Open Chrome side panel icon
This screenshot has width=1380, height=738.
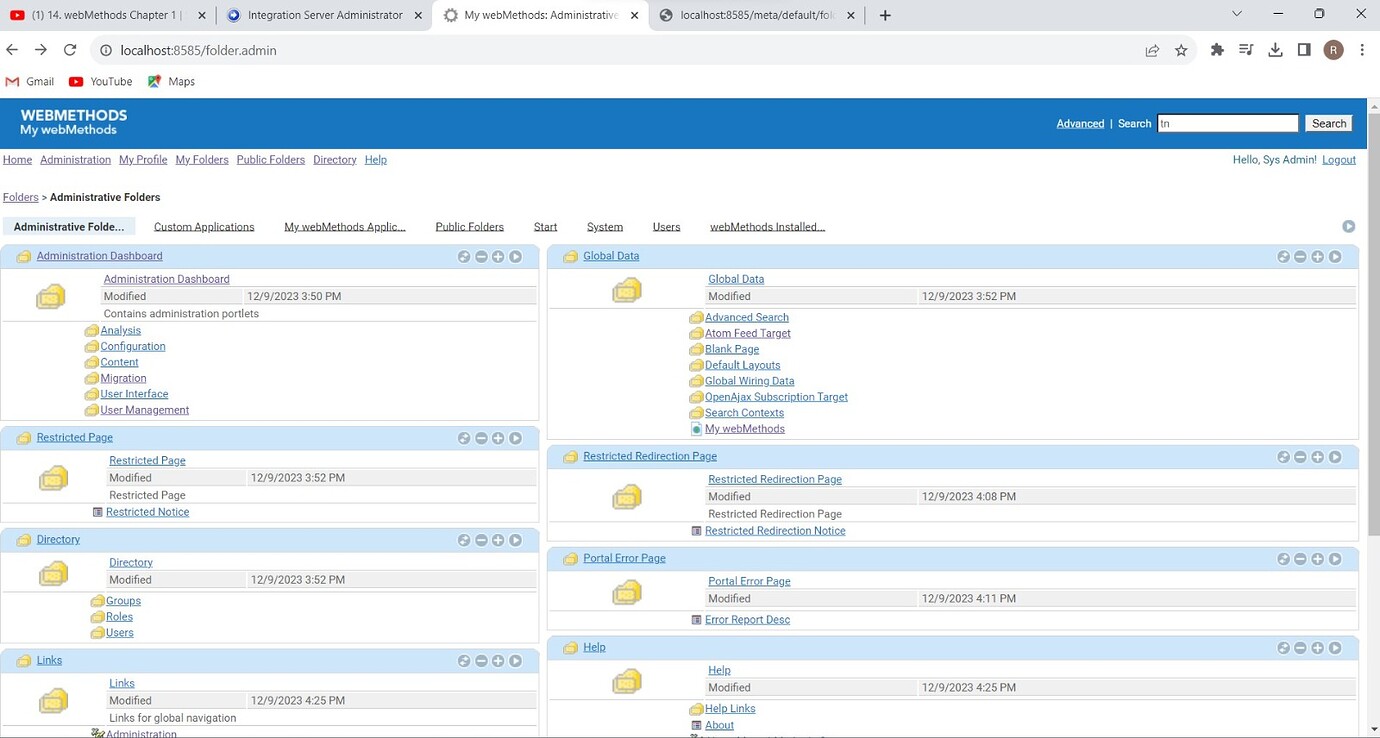click(1304, 50)
